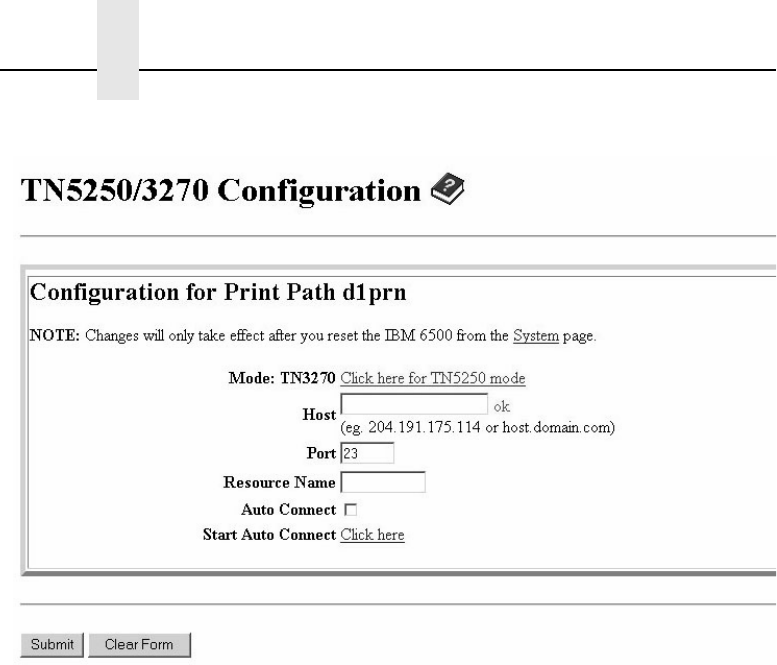This screenshot has height=665, width=777.
Task: Click the Clear Form button
Action: click(x=139, y=644)
